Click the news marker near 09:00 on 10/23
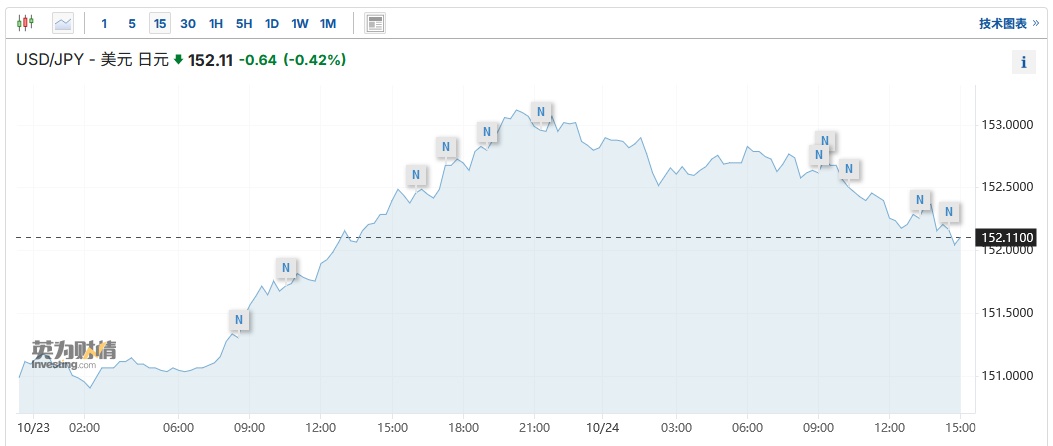Viewport: 1053px width, 446px height. click(x=238, y=320)
